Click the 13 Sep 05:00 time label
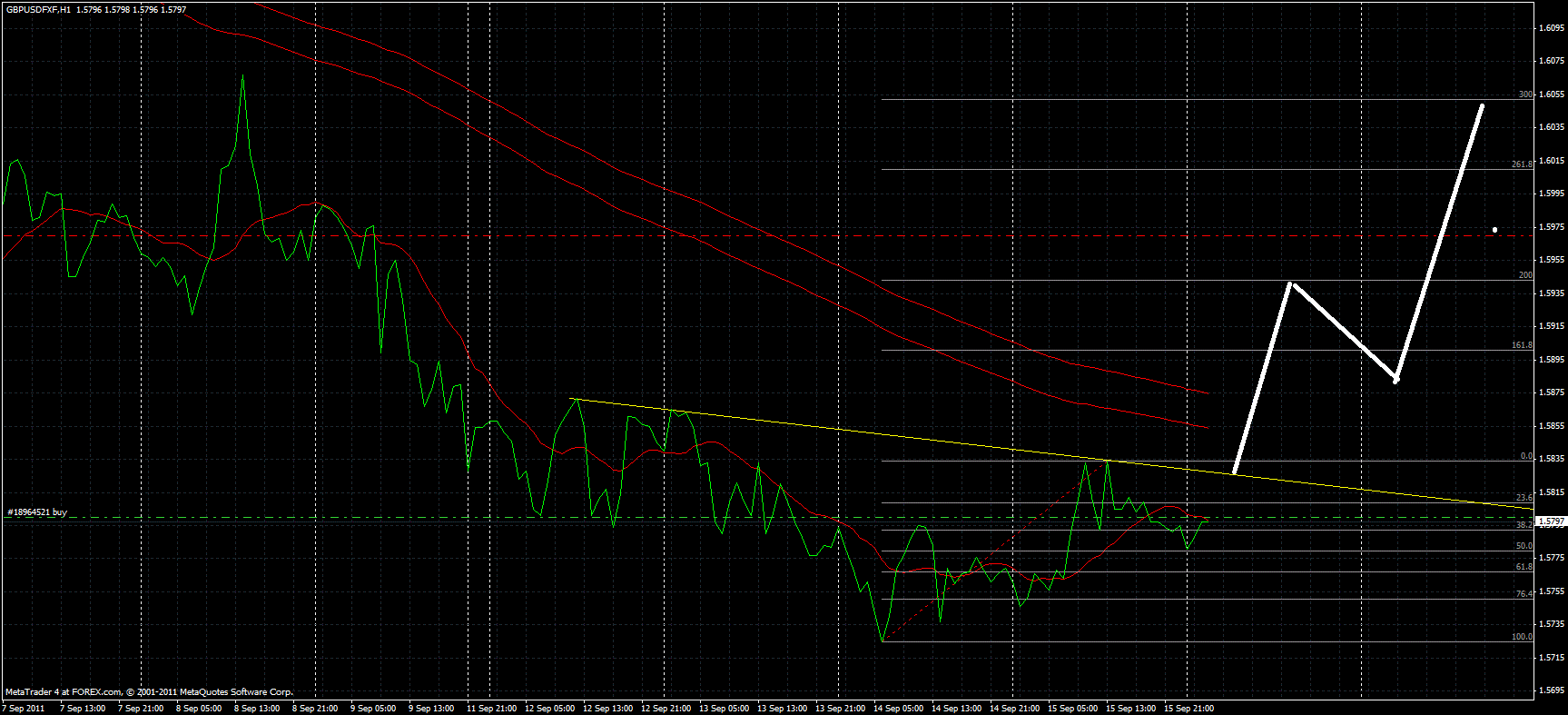Screen dimensions: 1568x715 click(x=725, y=708)
